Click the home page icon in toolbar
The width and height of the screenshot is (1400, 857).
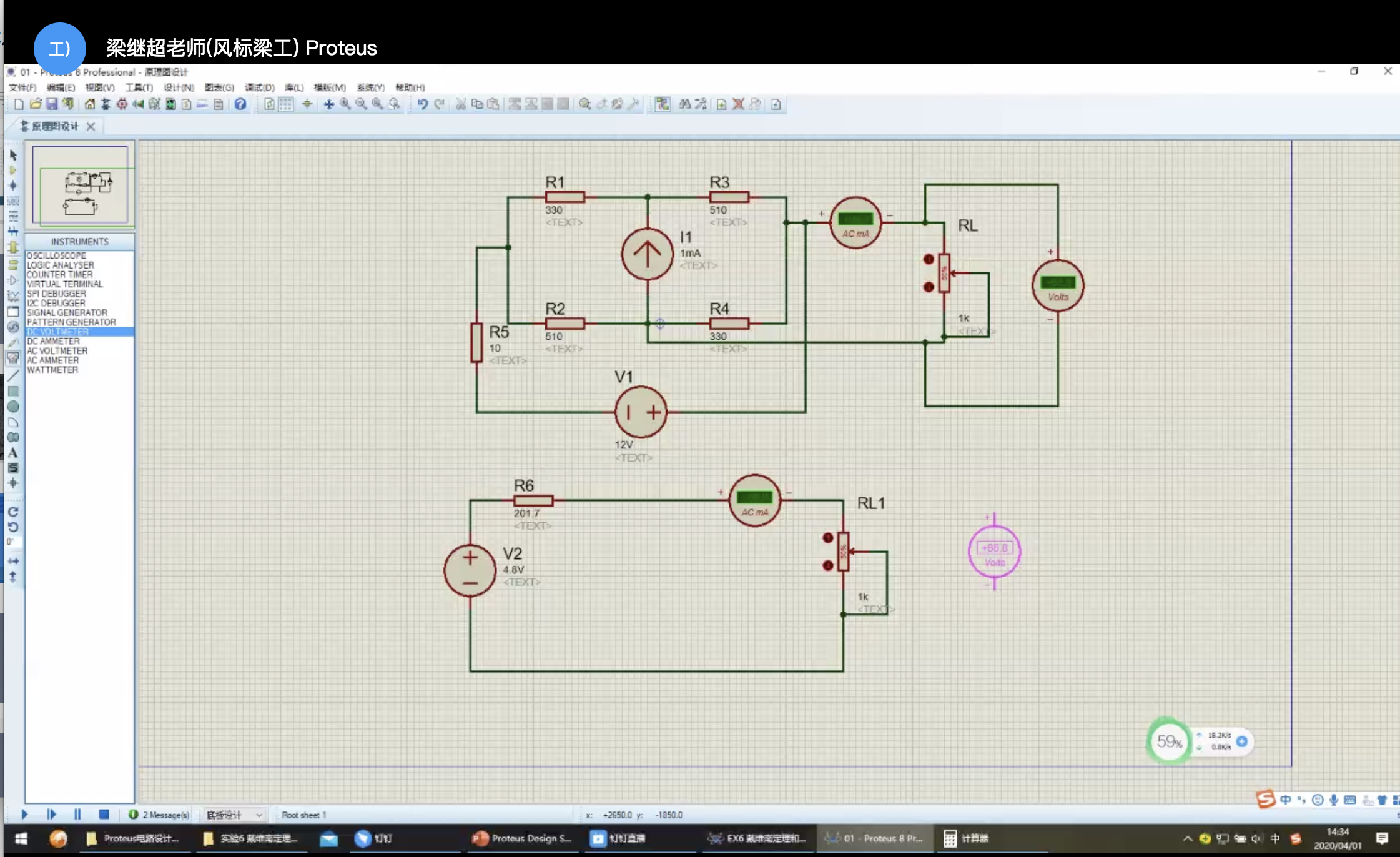pyautogui.click(x=90, y=104)
